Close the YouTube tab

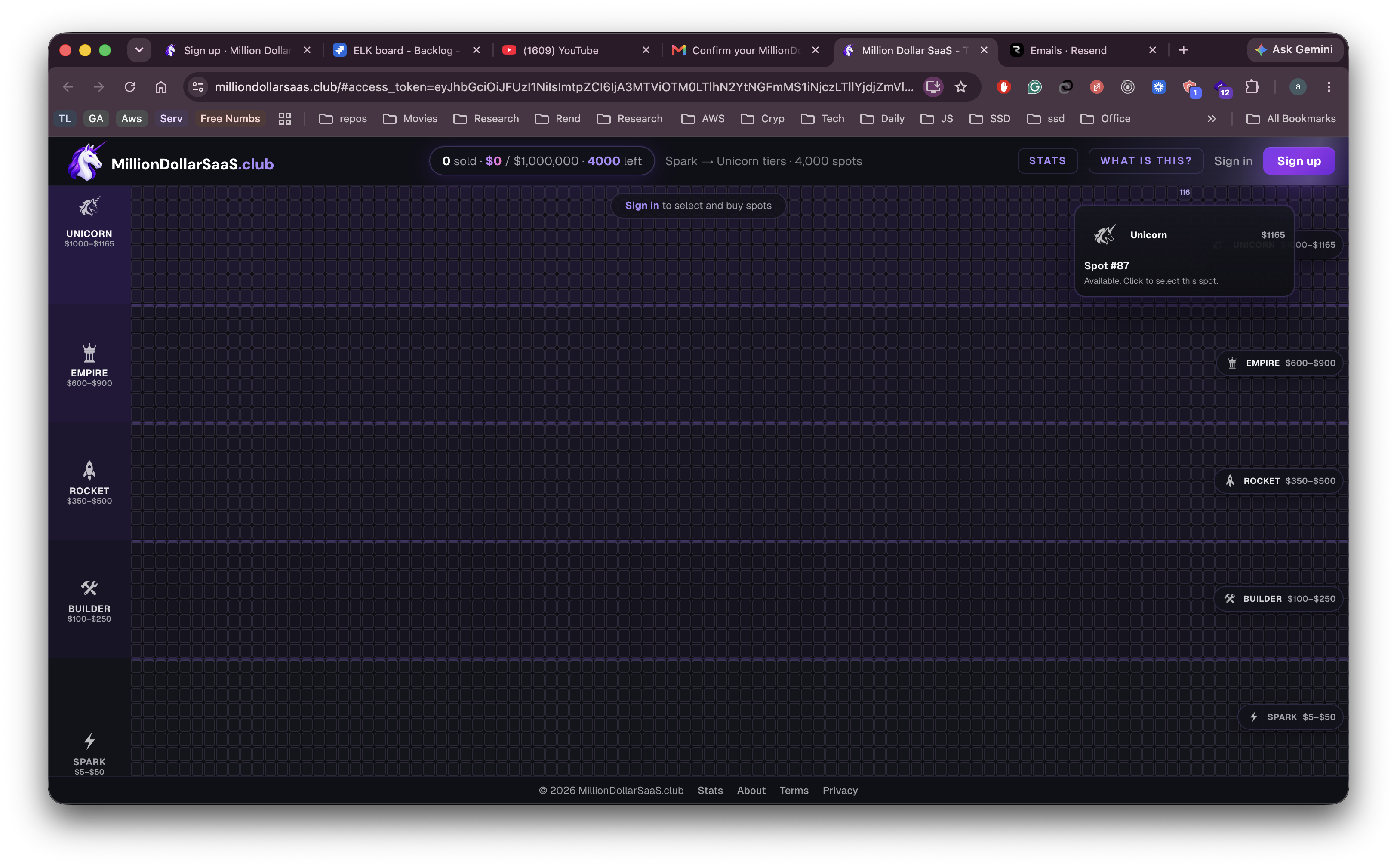click(x=646, y=50)
